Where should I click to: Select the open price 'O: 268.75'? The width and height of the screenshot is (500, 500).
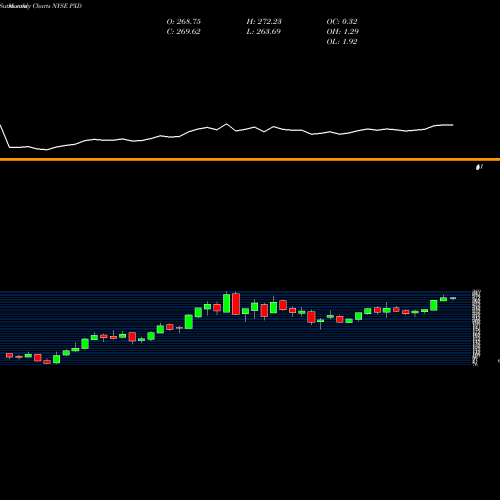184,22
